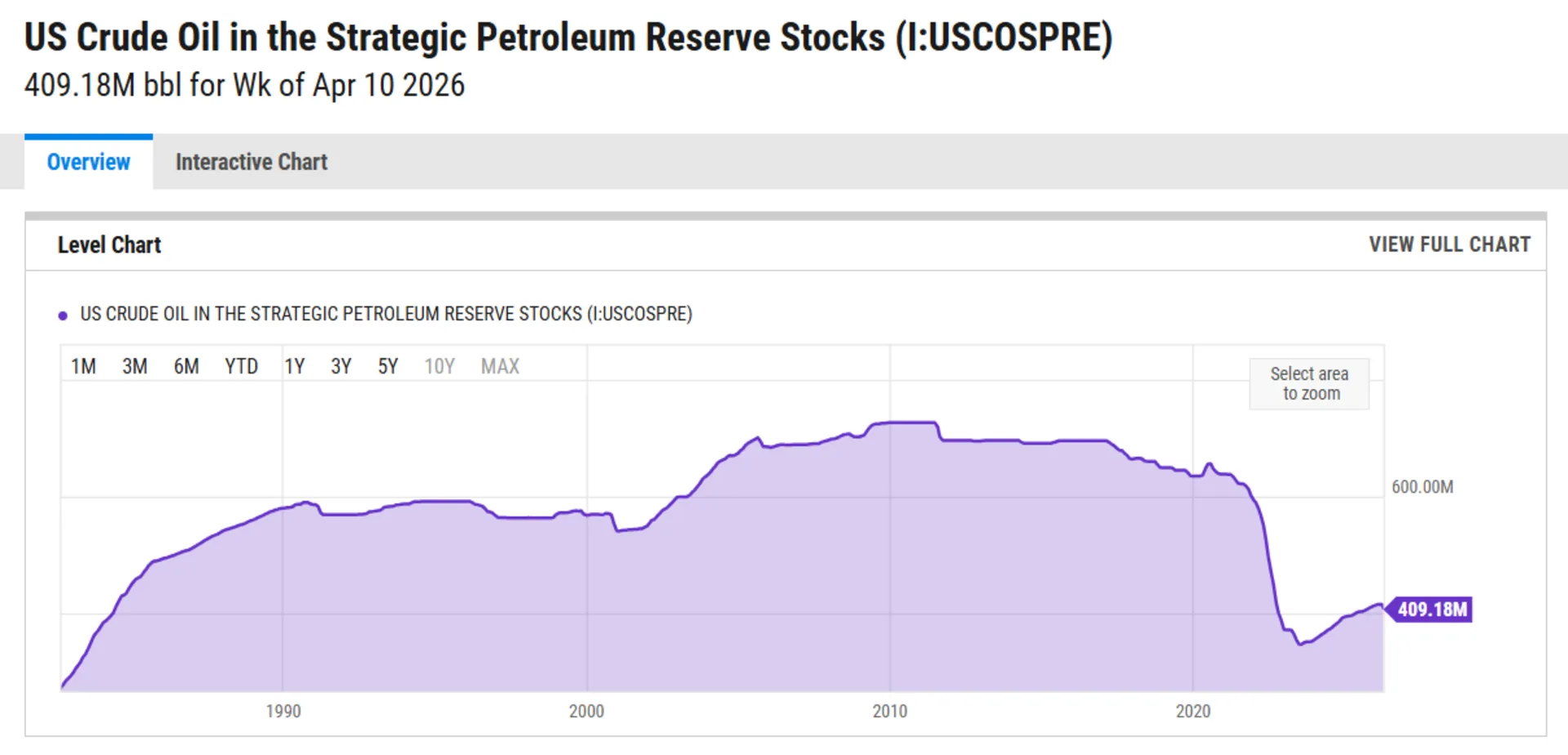Set chart range to 3M

click(135, 366)
